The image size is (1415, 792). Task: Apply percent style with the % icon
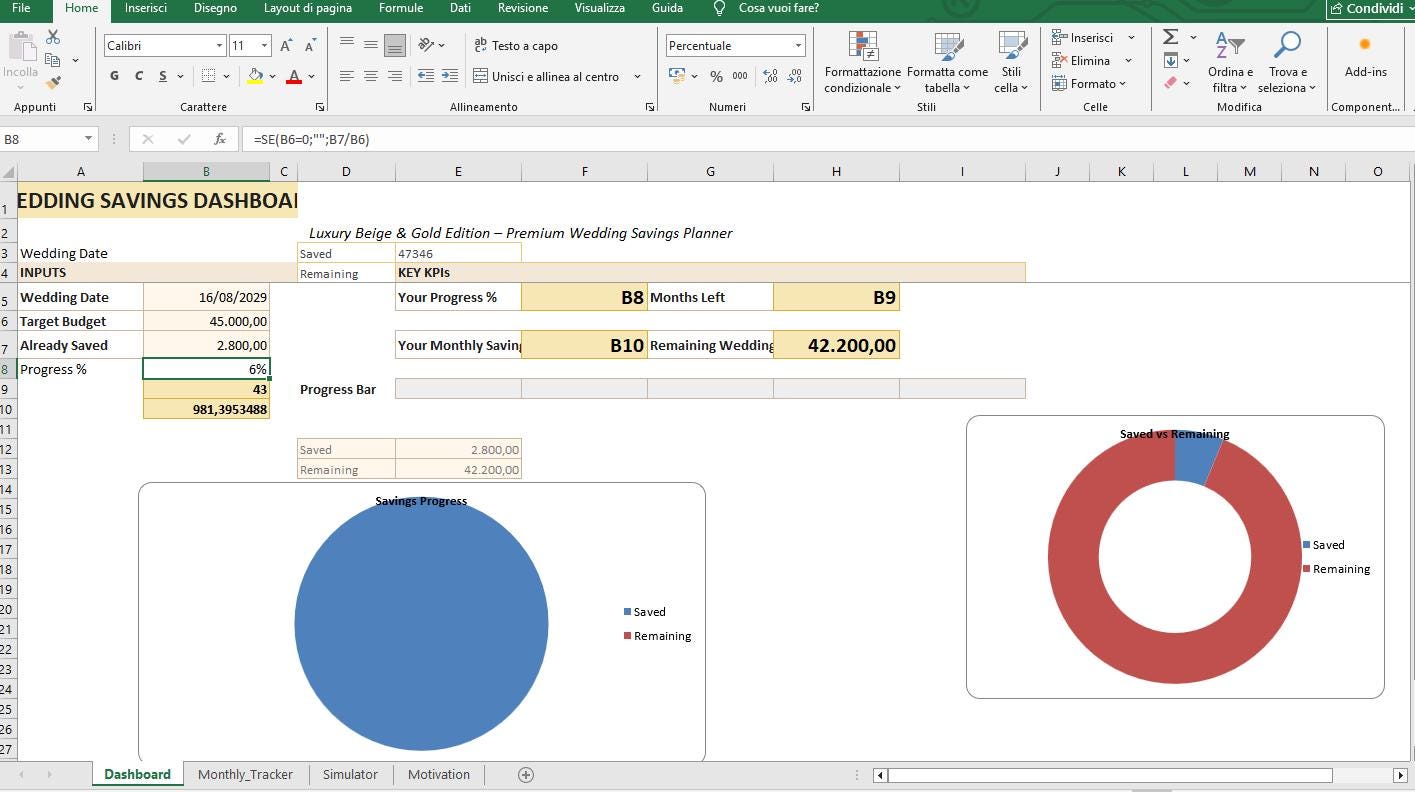pos(716,76)
